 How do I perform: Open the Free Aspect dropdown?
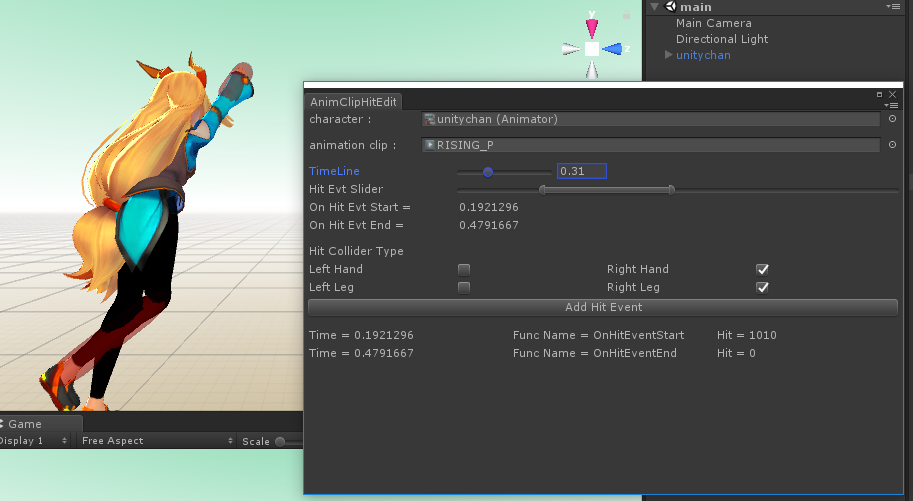click(x=157, y=440)
